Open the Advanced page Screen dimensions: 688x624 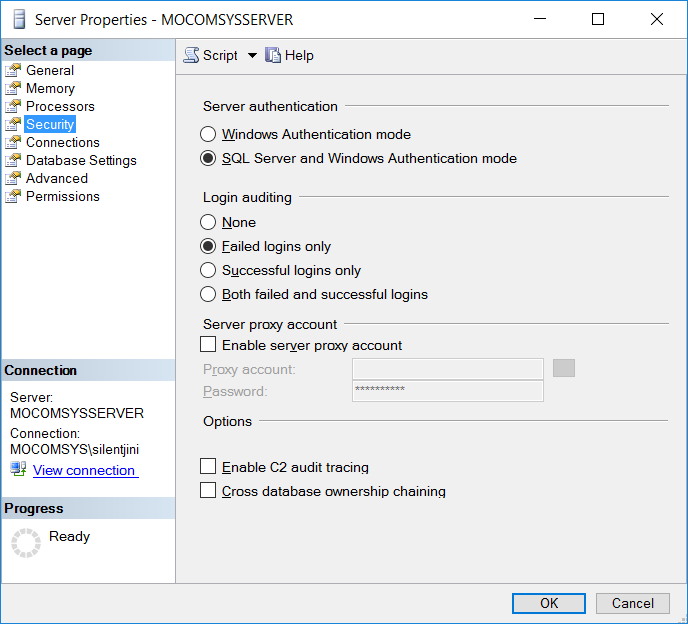(x=57, y=178)
